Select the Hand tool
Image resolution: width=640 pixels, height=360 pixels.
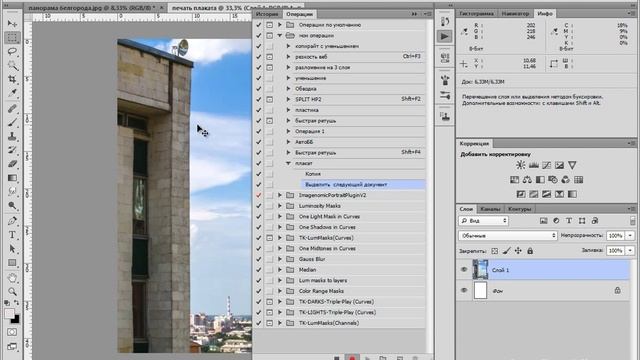coord(12,278)
